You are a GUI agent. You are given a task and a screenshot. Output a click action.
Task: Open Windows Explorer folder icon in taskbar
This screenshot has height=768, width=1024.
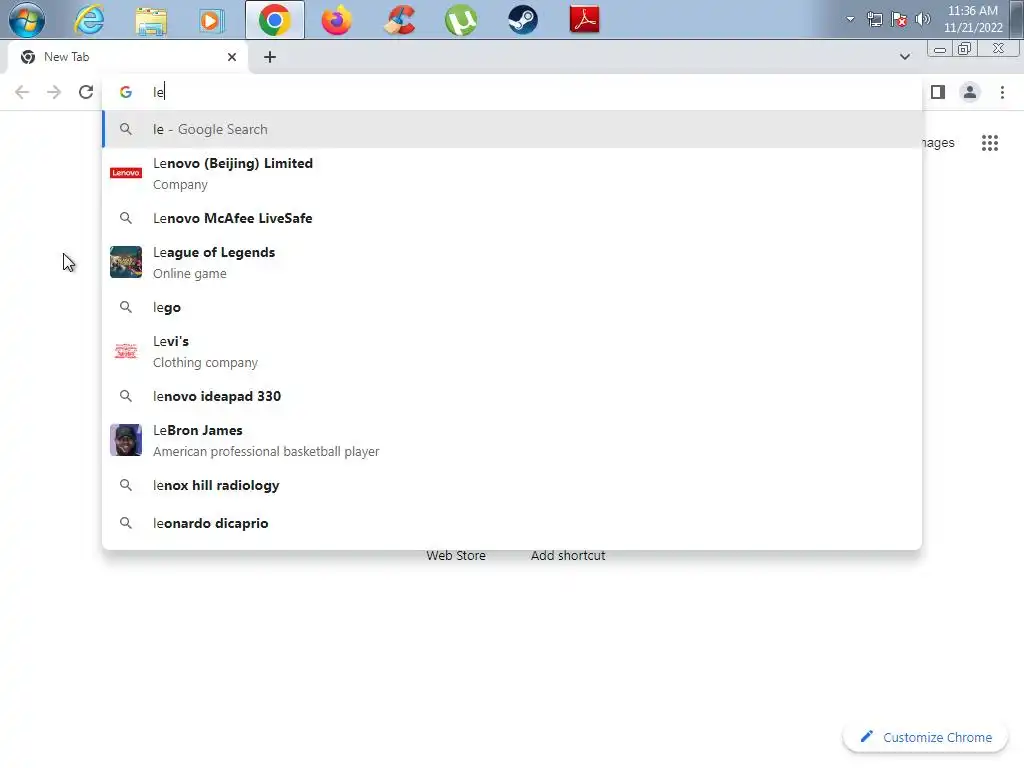pyautogui.click(x=151, y=20)
